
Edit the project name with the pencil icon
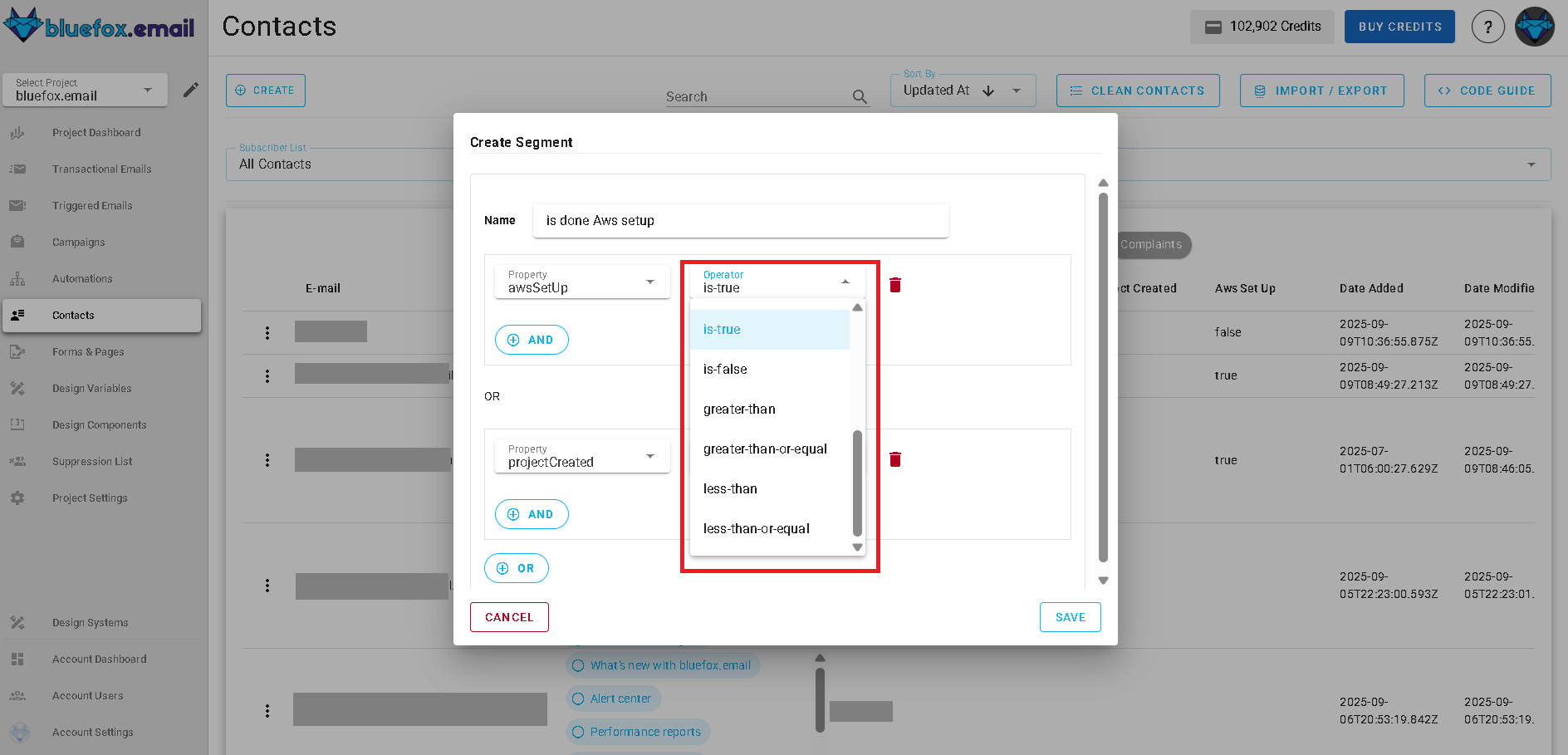click(191, 89)
